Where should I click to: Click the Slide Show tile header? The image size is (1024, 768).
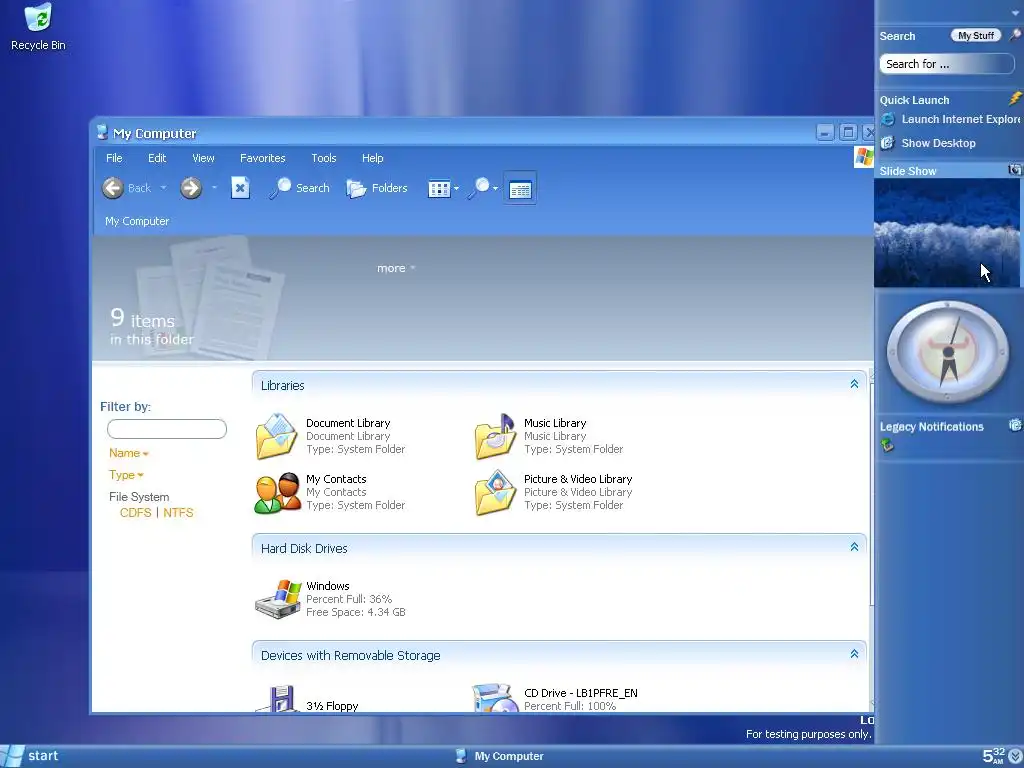[x=948, y=170]
